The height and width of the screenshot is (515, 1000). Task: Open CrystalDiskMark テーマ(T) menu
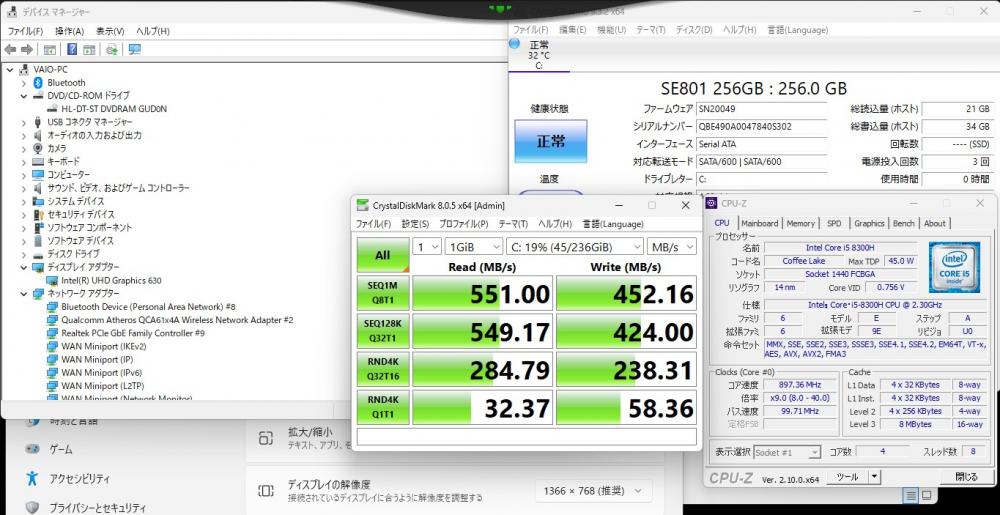click(x=513, y=224)
